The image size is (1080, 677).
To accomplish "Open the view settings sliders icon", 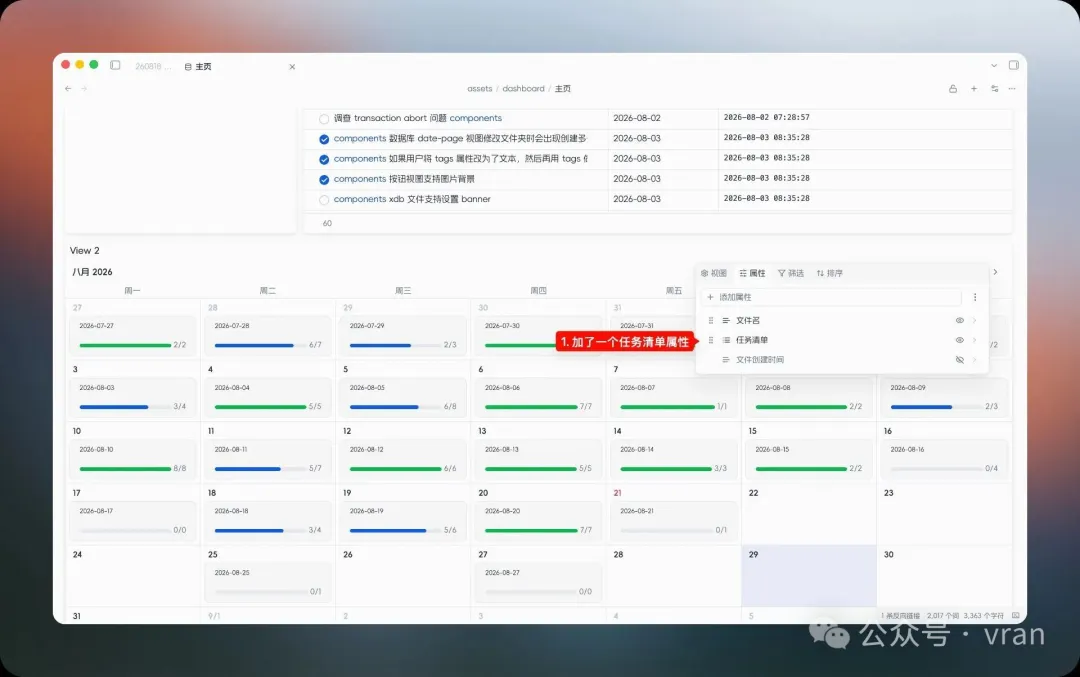I will 994,88.
